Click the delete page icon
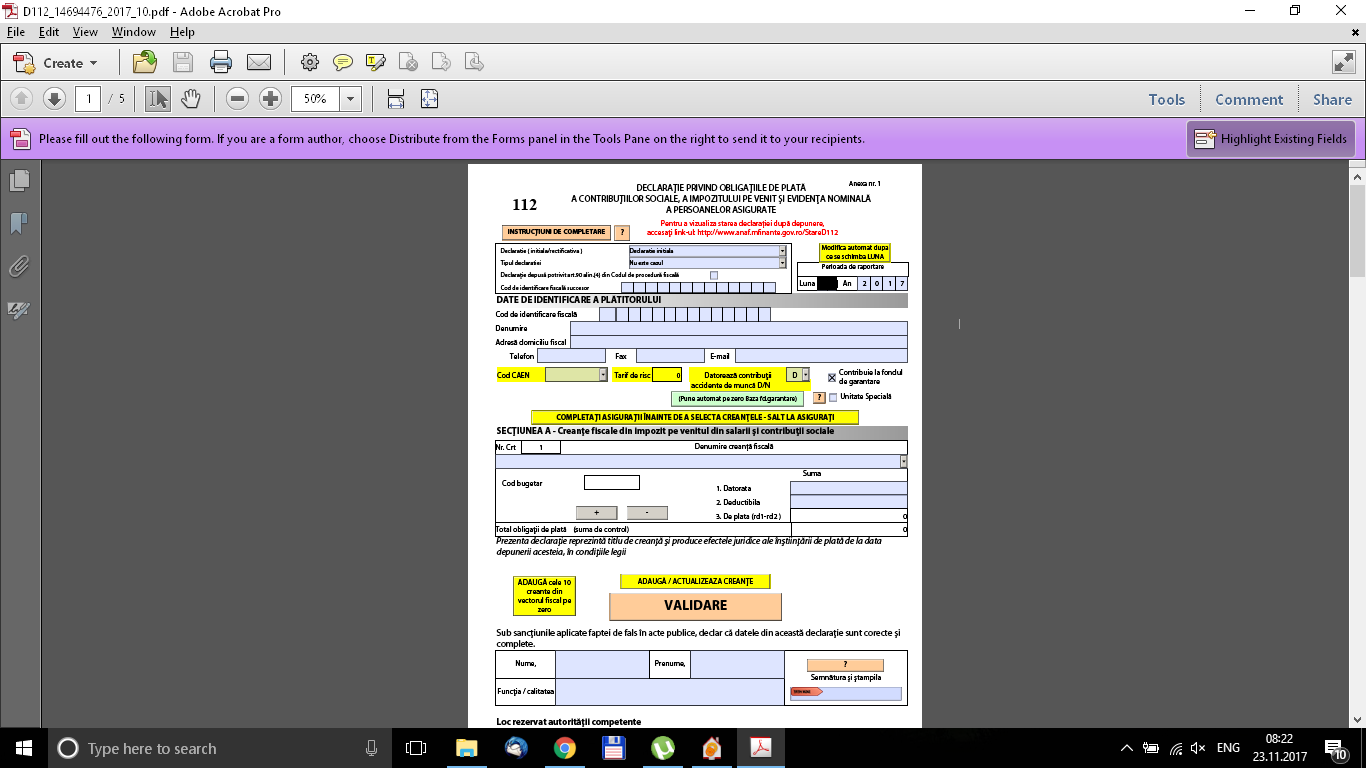 click(409, 62)
